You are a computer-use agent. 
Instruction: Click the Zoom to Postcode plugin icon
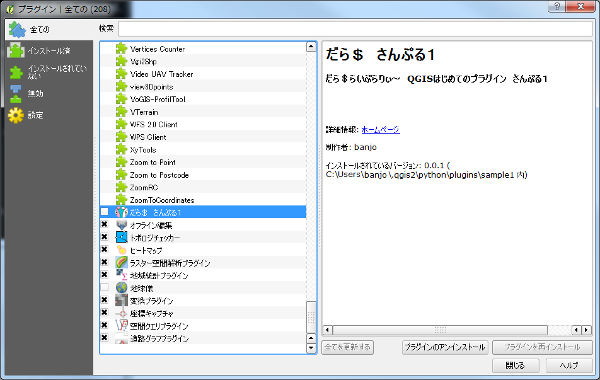(x=121, y=175)
